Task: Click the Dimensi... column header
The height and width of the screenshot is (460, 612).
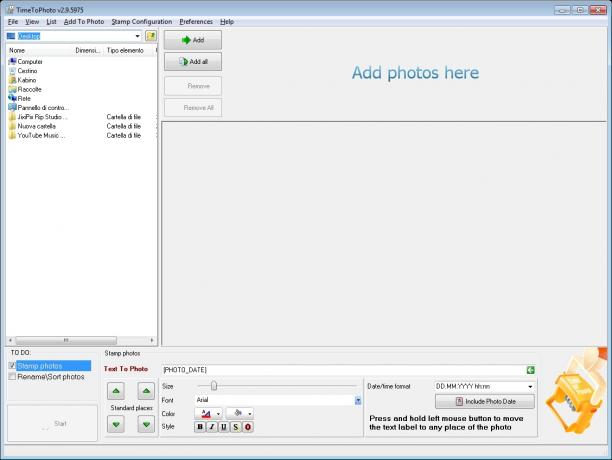Action: click(88, 50)
